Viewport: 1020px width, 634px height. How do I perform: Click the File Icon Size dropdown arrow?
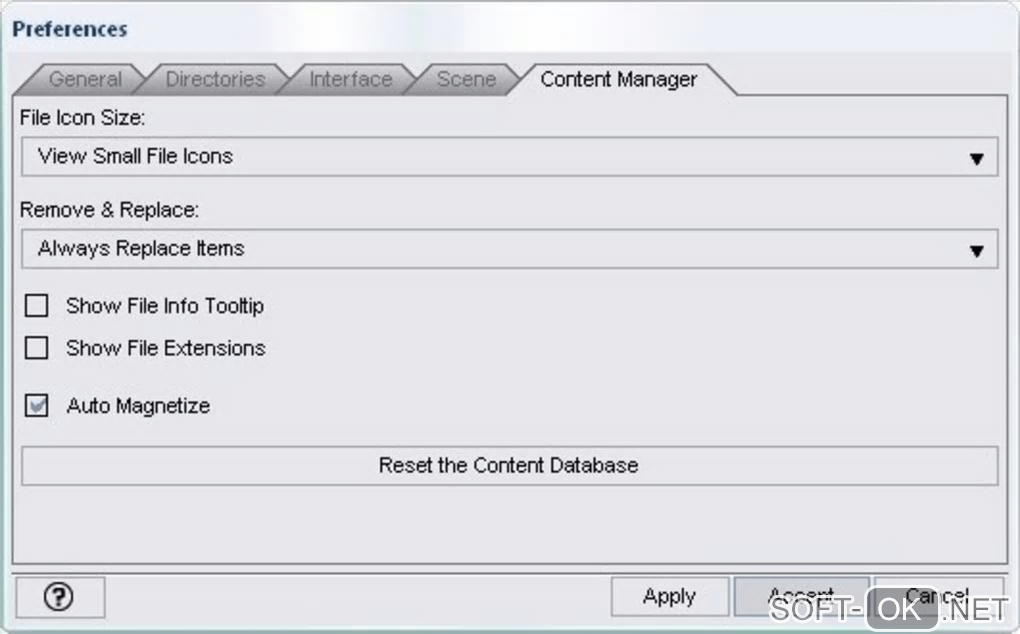(977, 159)
